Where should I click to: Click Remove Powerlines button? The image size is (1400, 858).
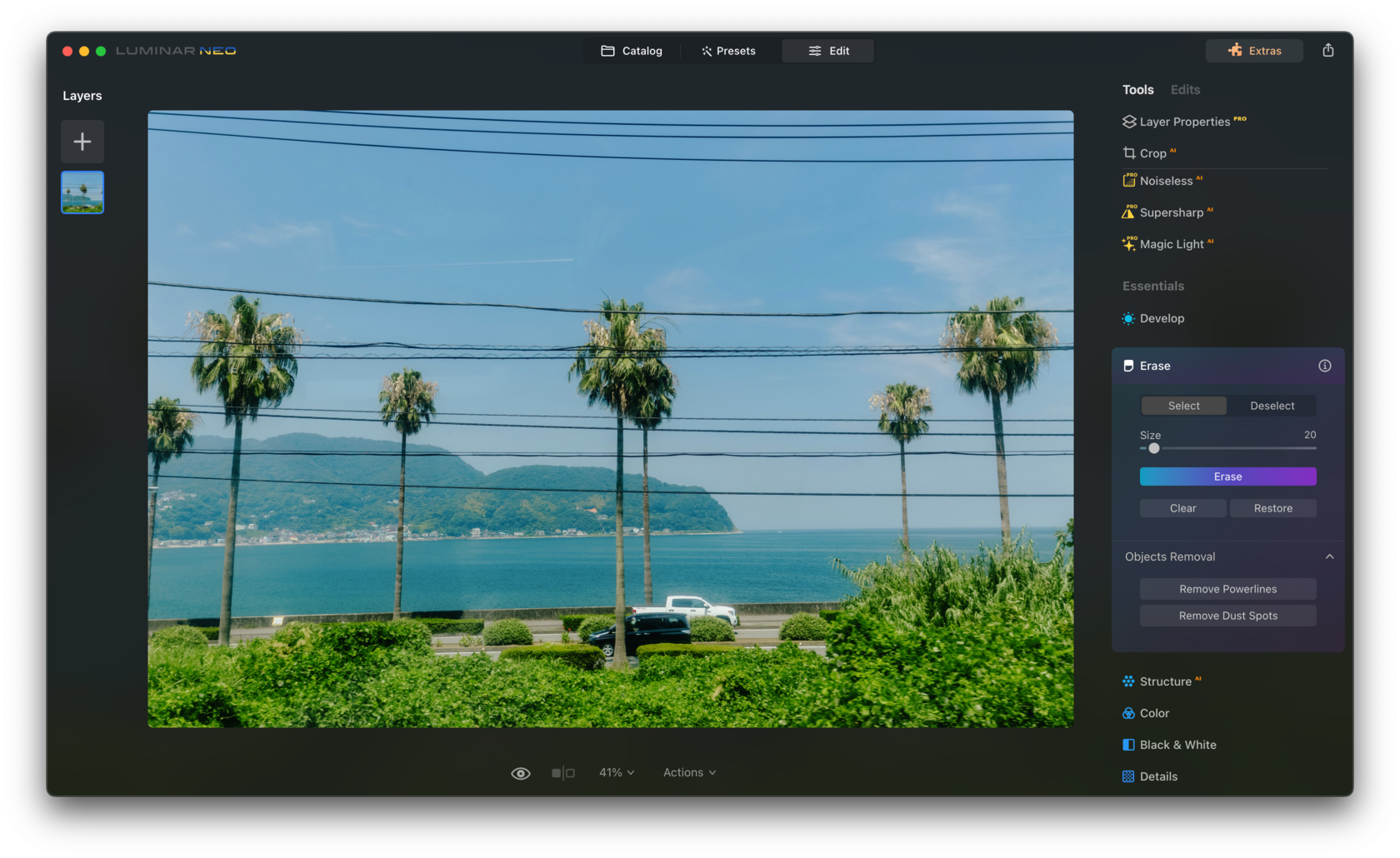(x=1228, y=589)
